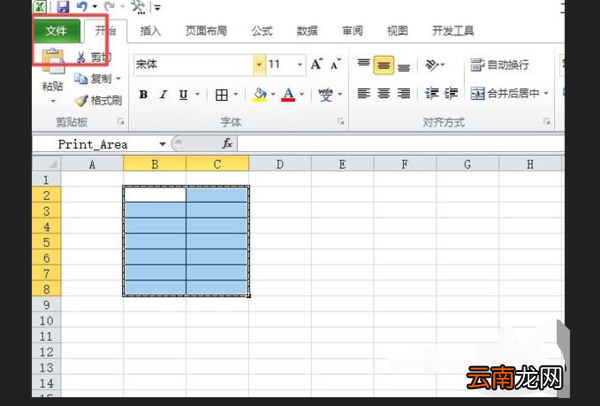The image size is (600, 406).
Task: Open the borders dropdown arrow
Action: [x=236, y=94]
